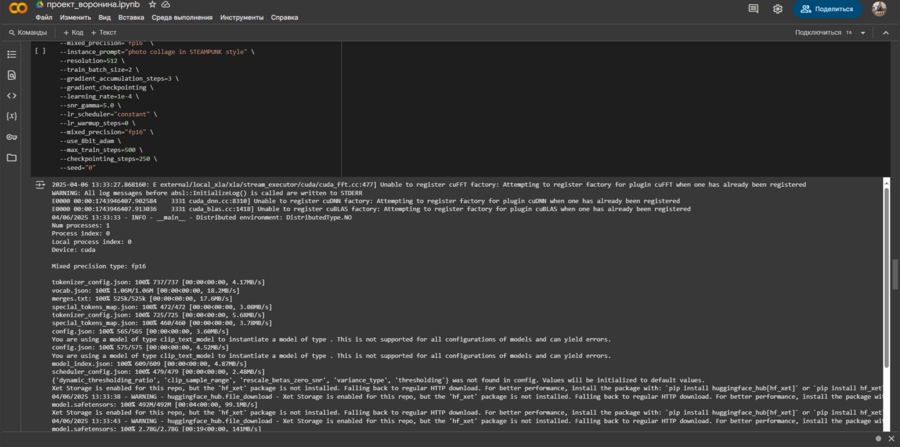Expand the Подключиться runtime dropdown arrow
The height and width of the screenshot is (447, 900).
[863, 32]
